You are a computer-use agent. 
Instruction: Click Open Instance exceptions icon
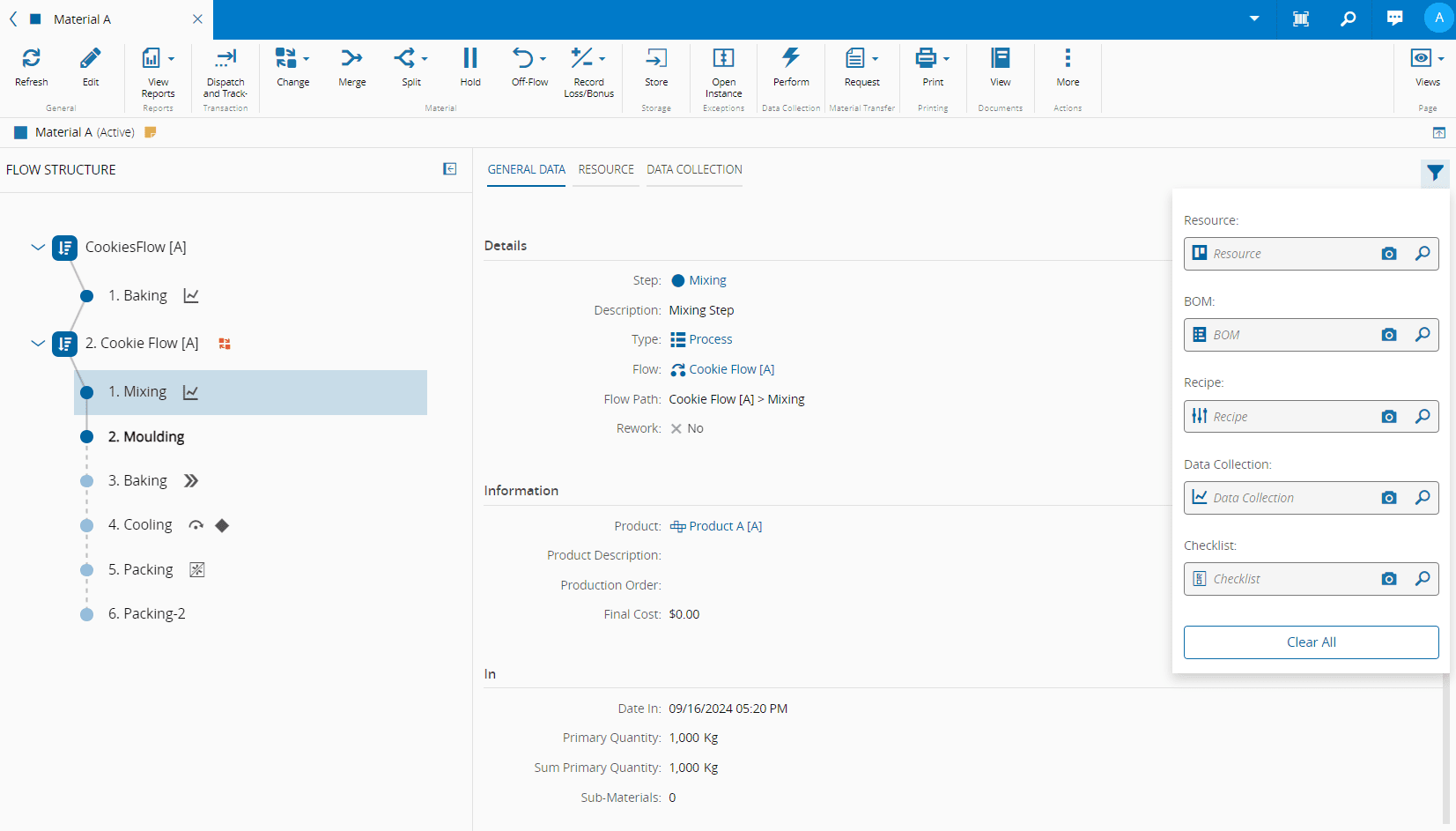click(723, 59)
